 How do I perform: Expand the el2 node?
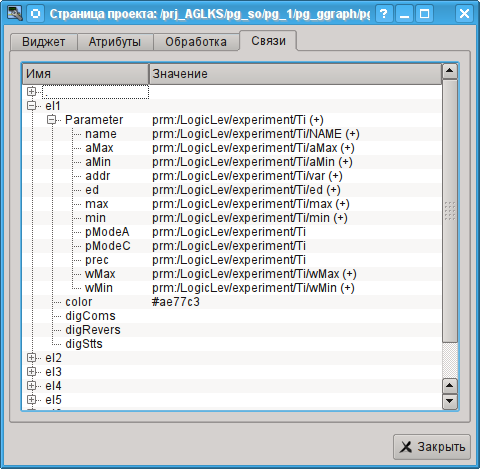click(x=31, y=358)
